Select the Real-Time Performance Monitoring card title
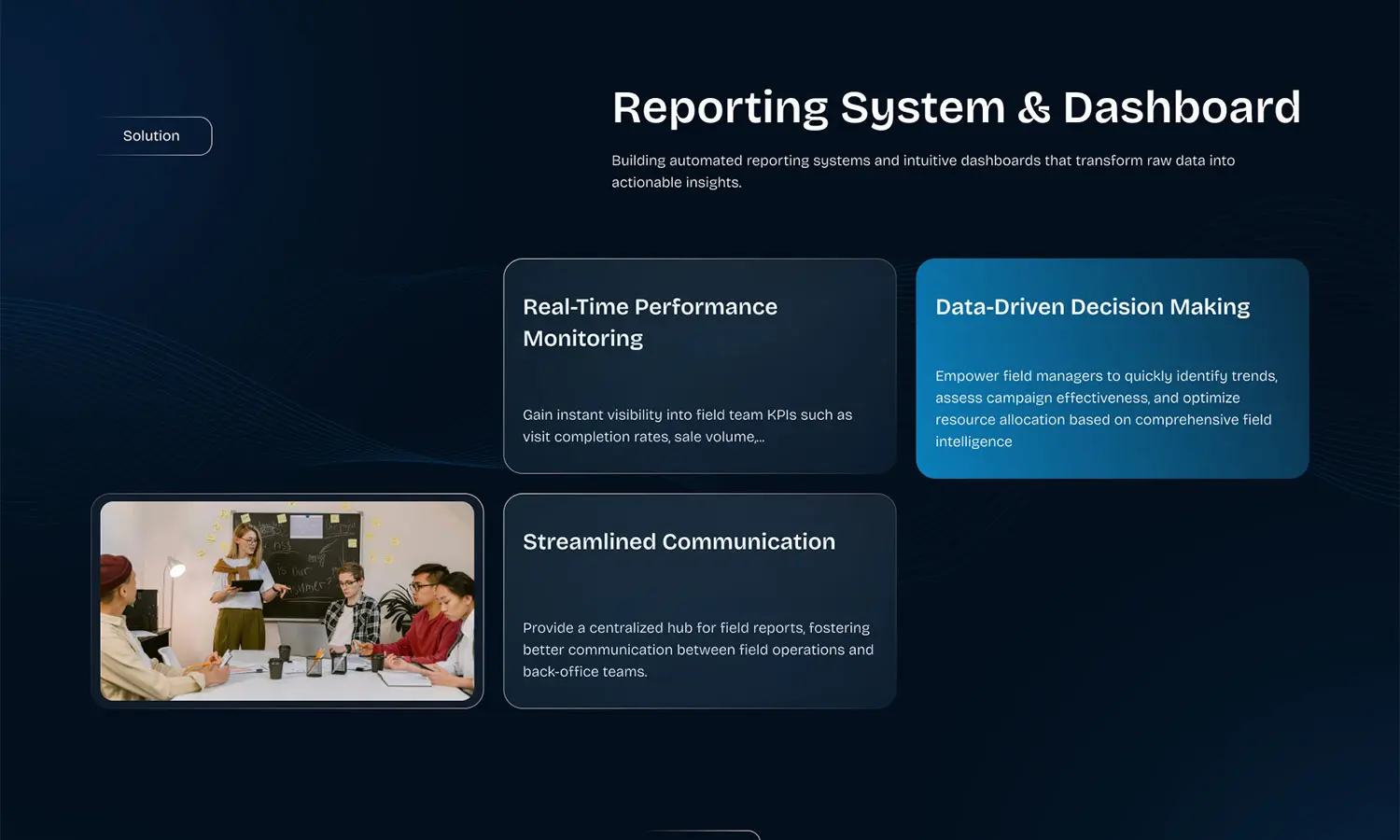The width and height of the screenshot is (1400, 840). click(650, 322)
